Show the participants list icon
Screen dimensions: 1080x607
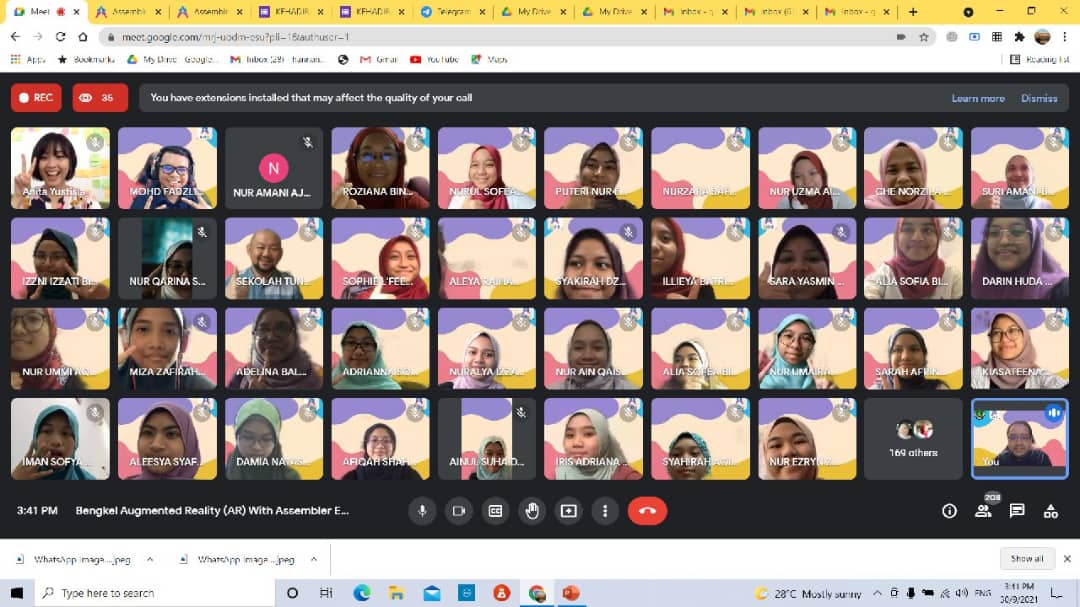[983, 511]
